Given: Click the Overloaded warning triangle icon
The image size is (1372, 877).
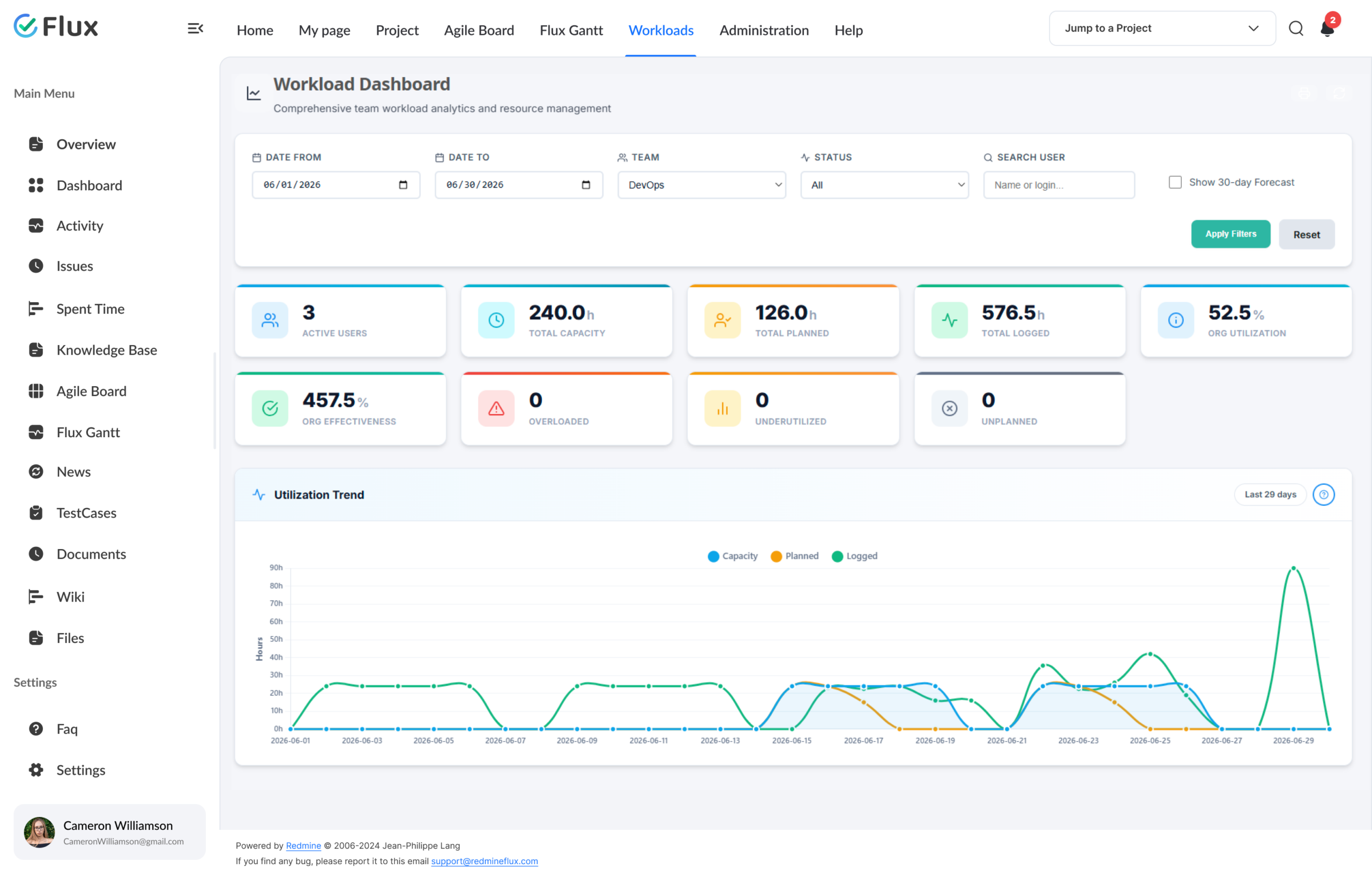Looking at the screenshot, I should point(496,408).
